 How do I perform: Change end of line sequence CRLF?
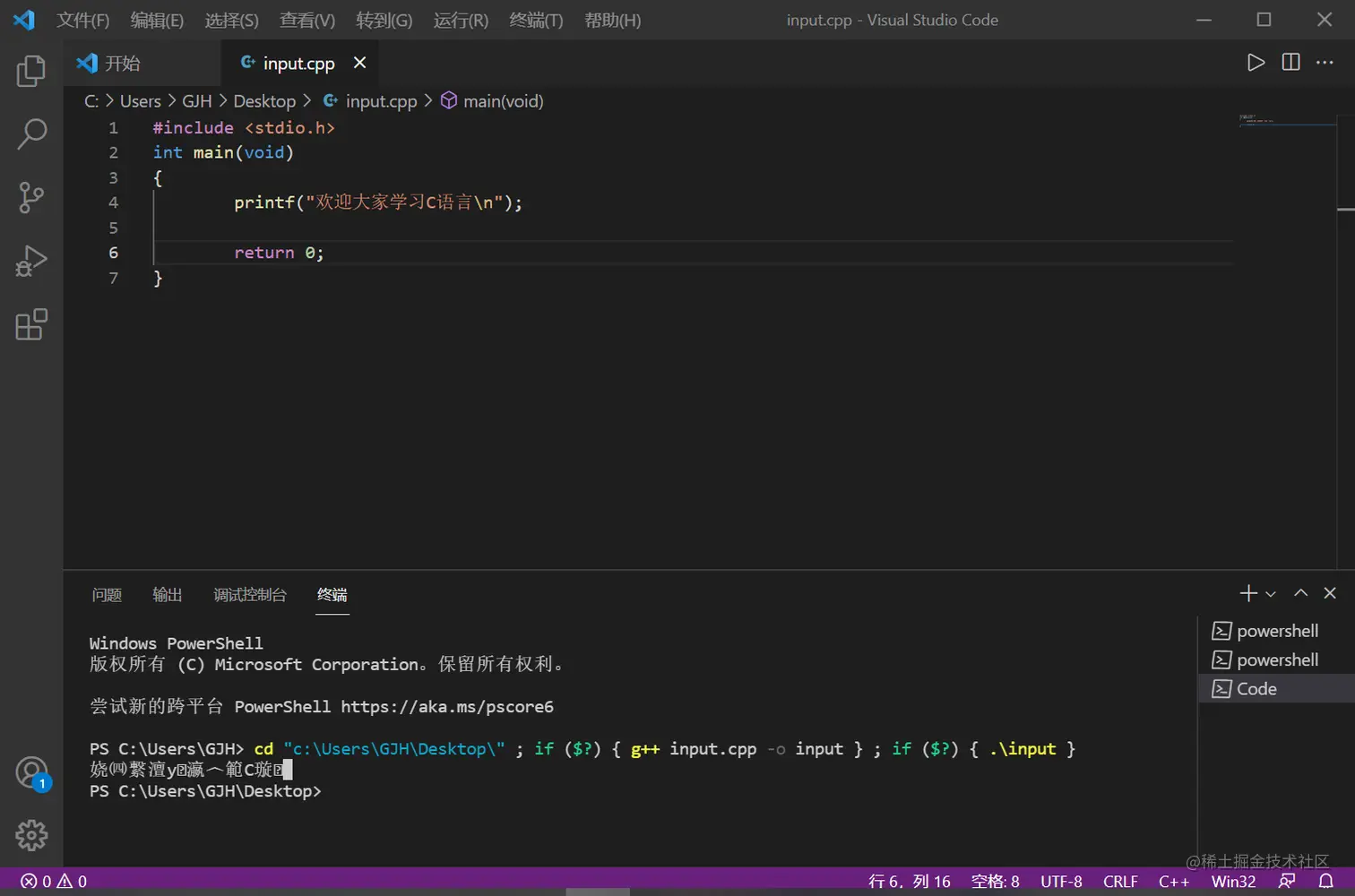point(1120,882)
